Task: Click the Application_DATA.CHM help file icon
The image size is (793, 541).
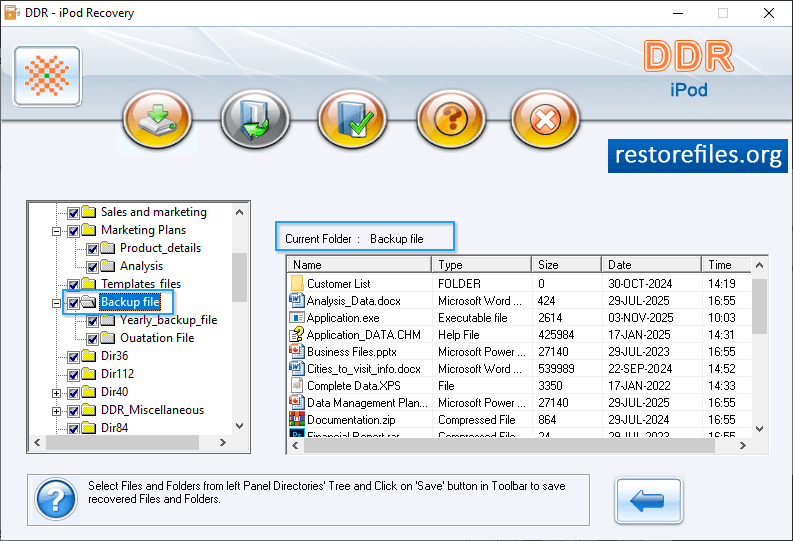Action: [x=297, y=334]
